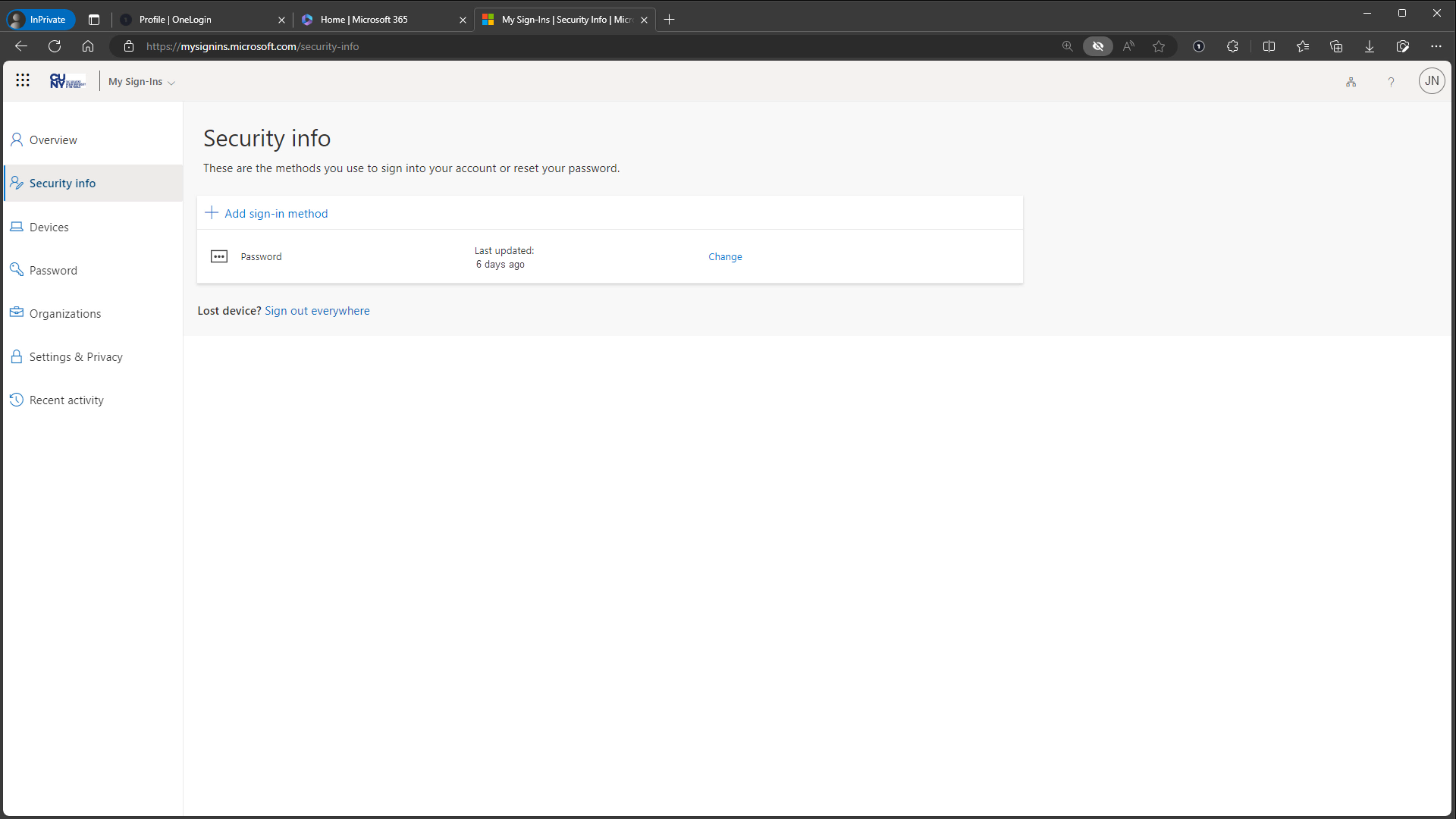
Task: Click the browser refresh icon
Action: [x=55, y=46]
